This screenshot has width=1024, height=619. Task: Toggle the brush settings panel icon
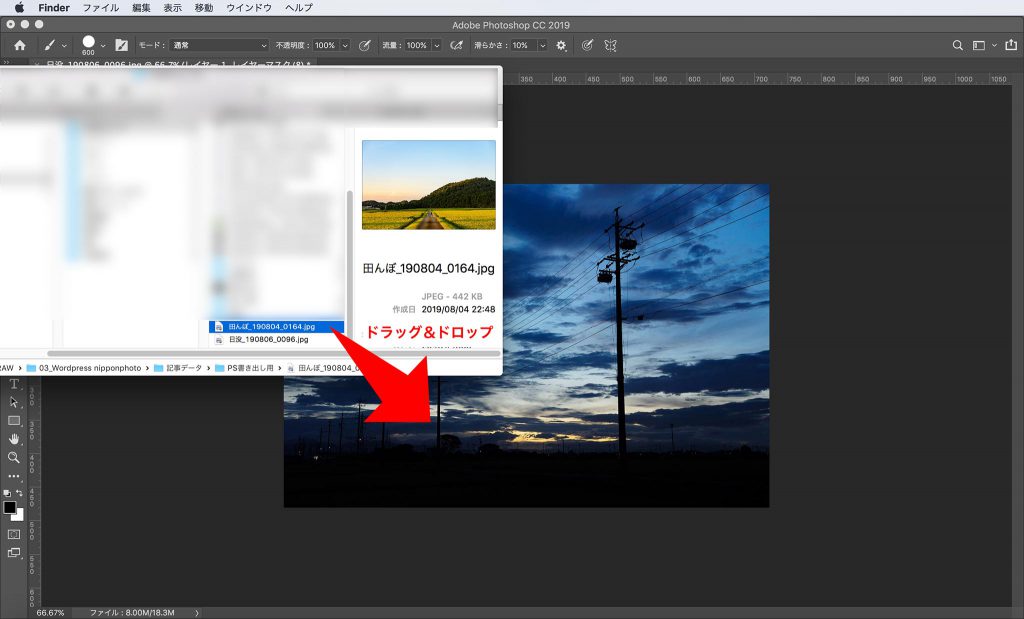click(121, 45)
